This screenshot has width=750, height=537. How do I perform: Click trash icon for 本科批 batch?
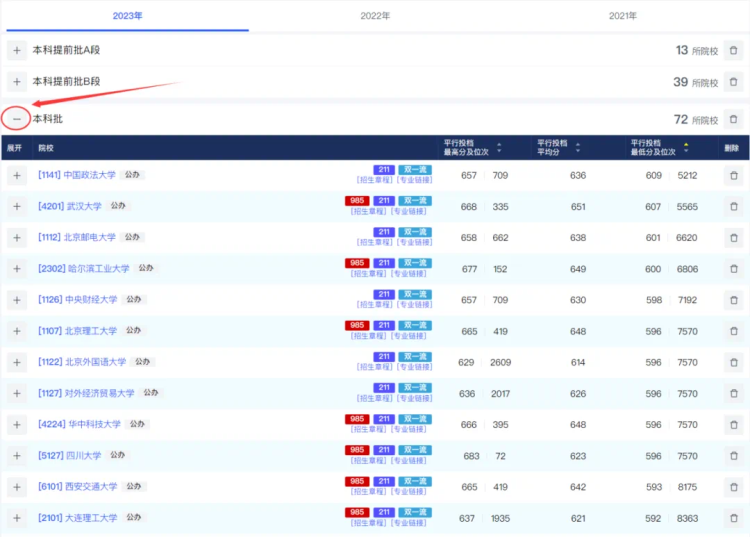(x=733, y=119)
